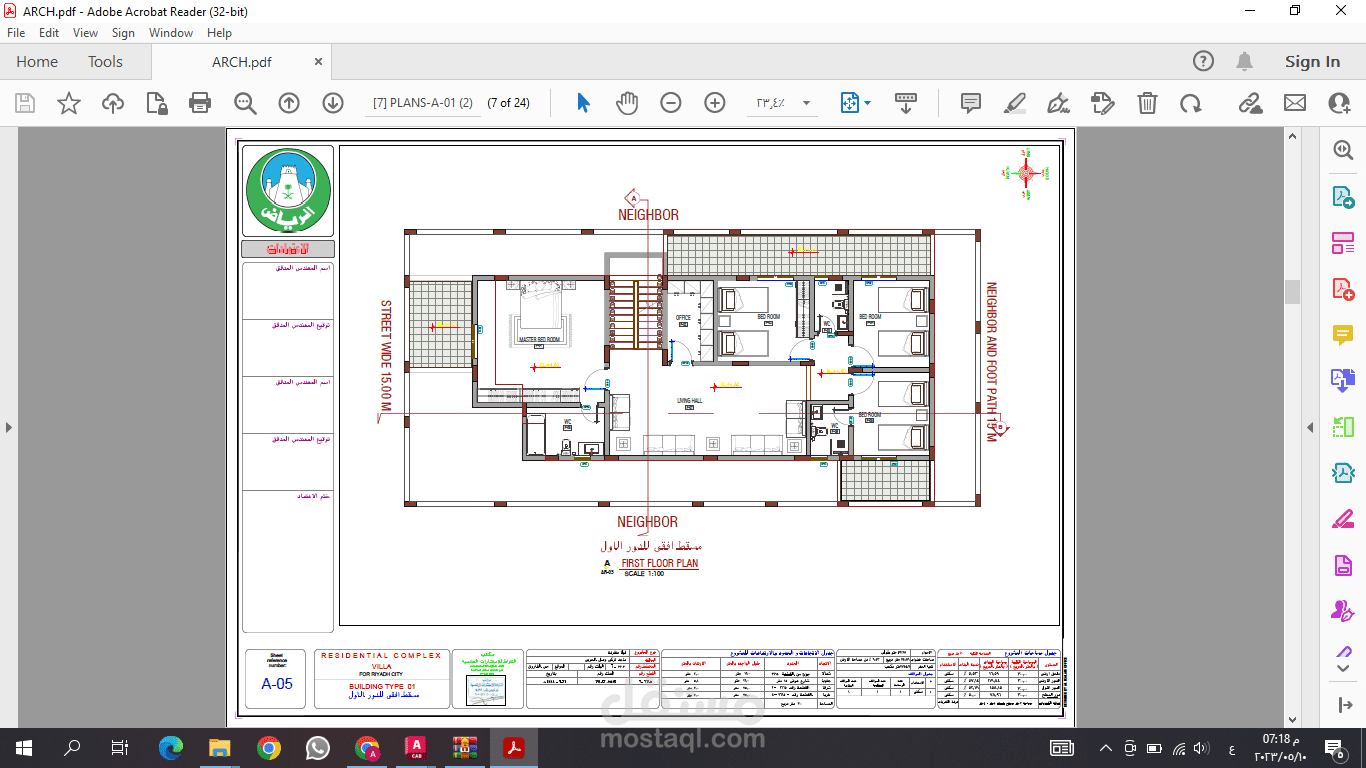
Task: Click the share with others icon
Action: (1339, 103)
